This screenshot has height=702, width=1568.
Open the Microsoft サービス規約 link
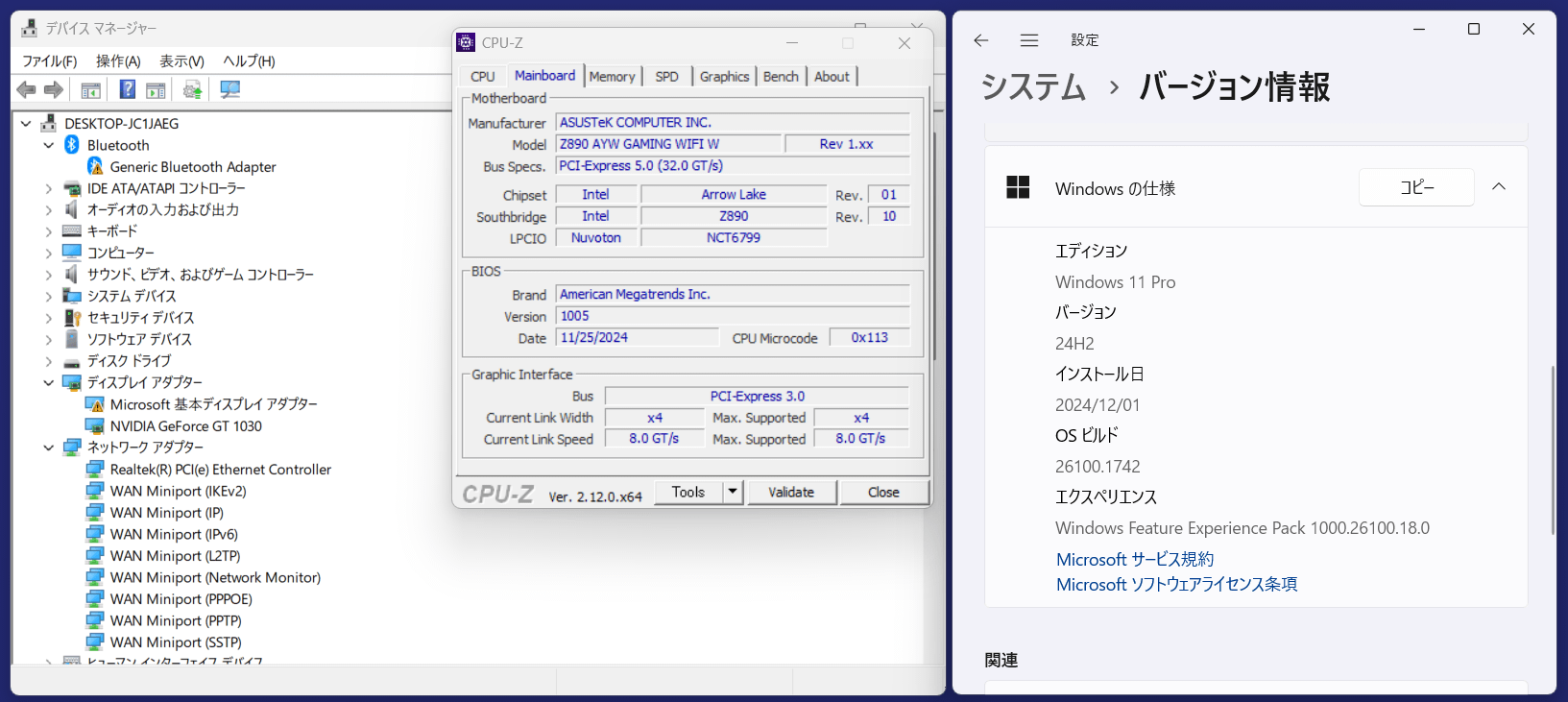[1135, 559]
